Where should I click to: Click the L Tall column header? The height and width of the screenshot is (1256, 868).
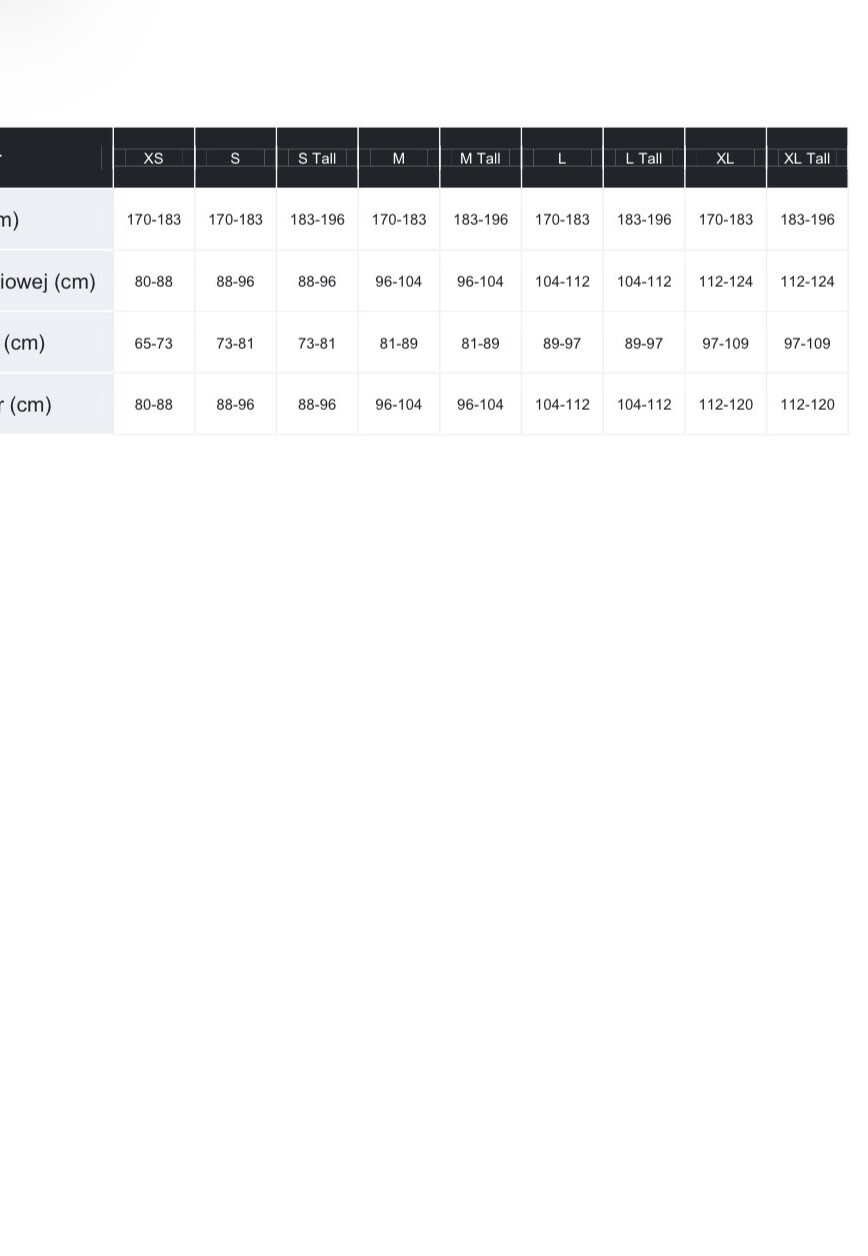coord(644,158)
